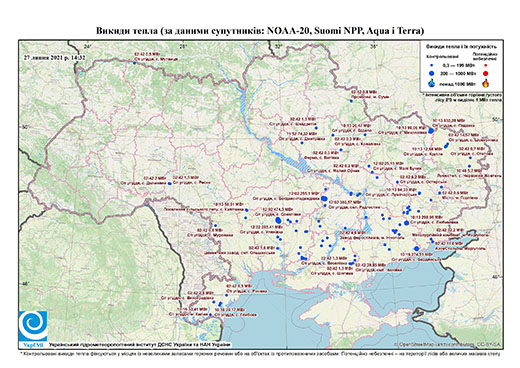This screenshot has height=368, width=520.
Task: Open the OpenStreetMap contributors attribution
Action: point(448,344)
